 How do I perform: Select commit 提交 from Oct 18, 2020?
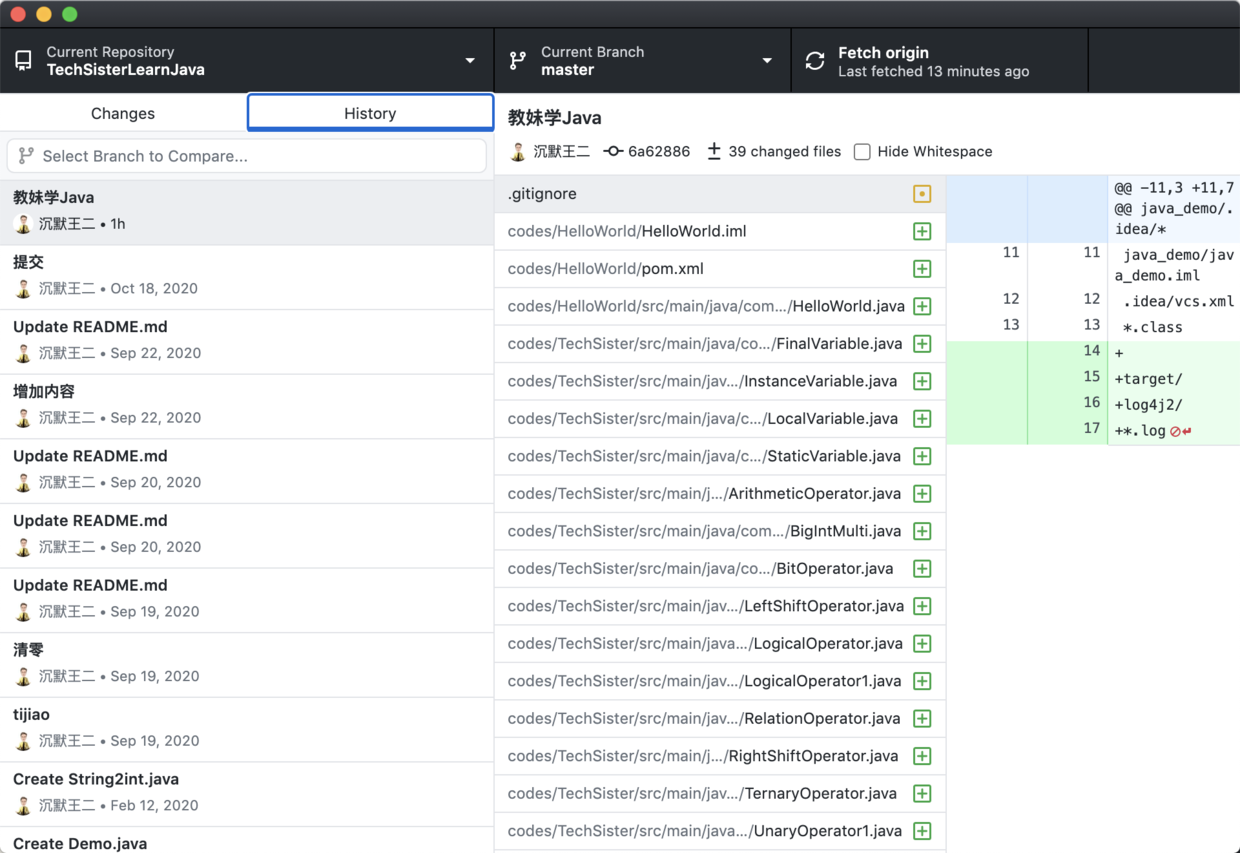[247, 277]
